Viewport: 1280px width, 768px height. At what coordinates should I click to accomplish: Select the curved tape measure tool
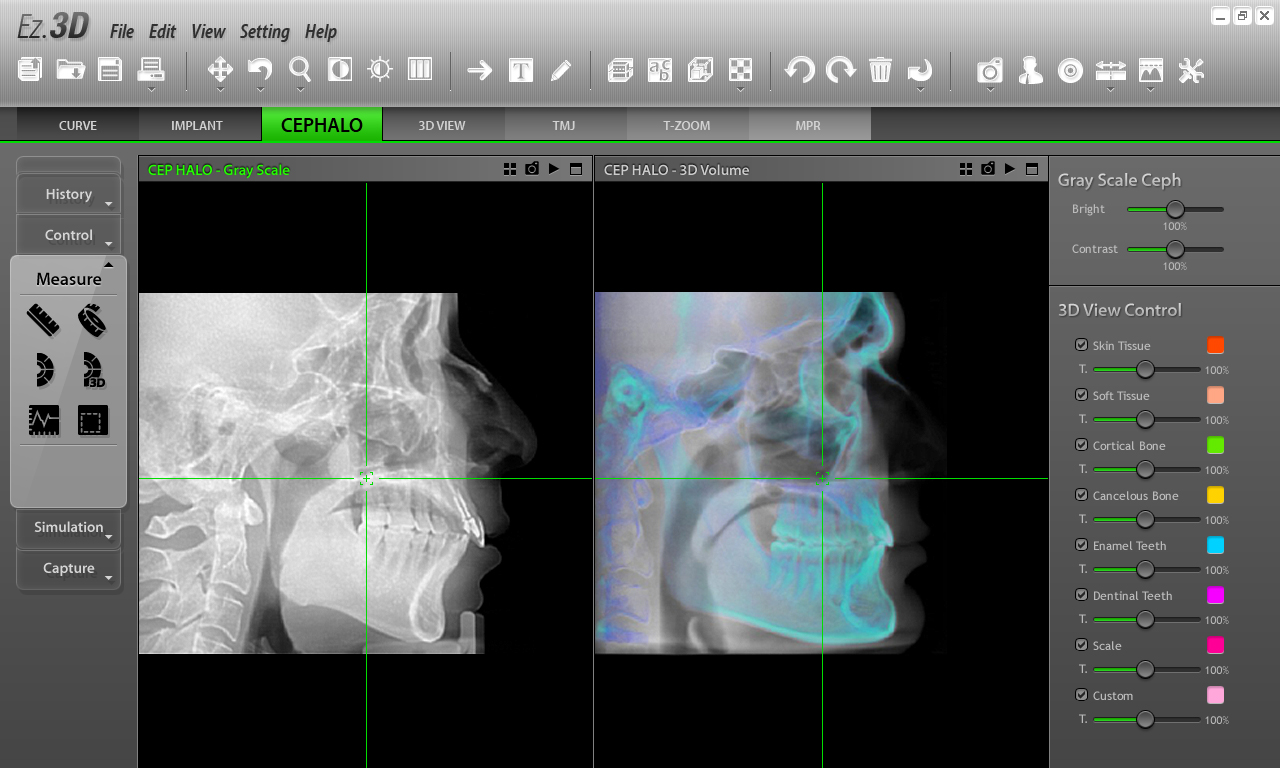[92, 320]
